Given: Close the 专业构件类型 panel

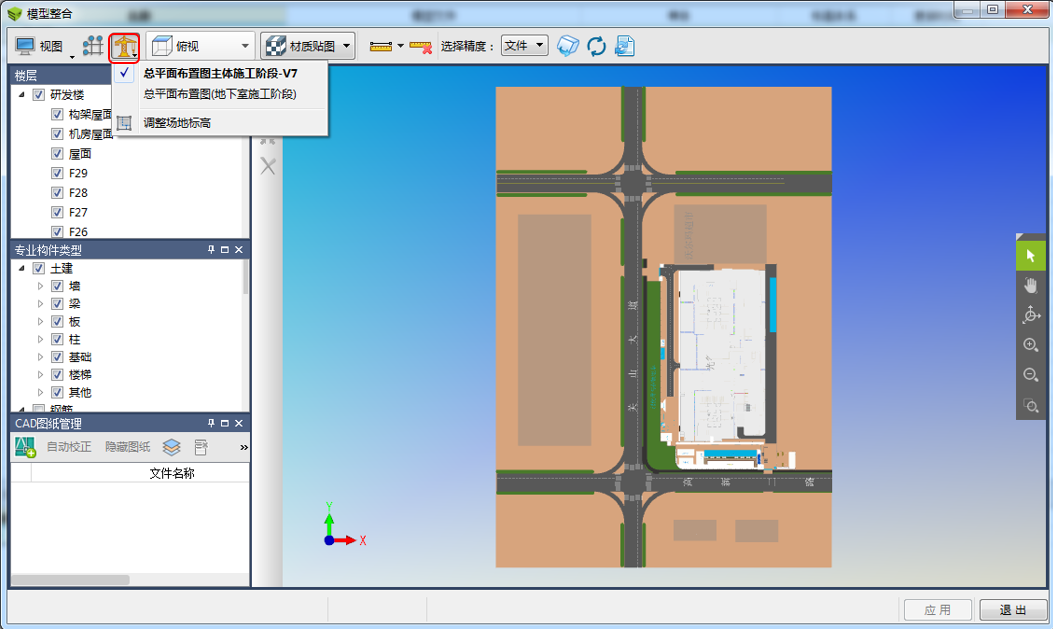Looking at the screenshot, I should pos(238,250).
